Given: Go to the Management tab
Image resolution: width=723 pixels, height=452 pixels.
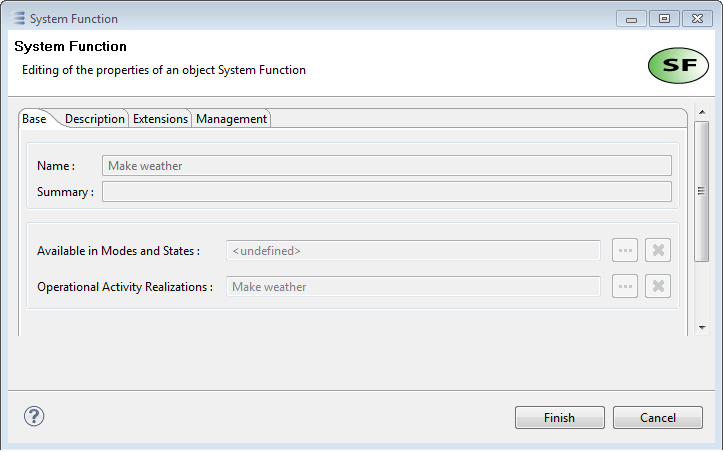Looking at the screenshot, I should point(231,119).
